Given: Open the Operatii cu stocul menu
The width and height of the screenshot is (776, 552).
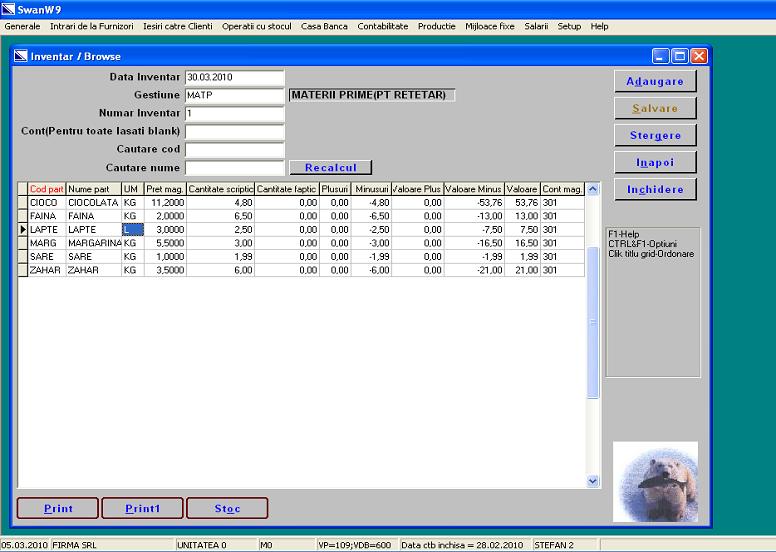Looking at the screenshot, I should pyautogui.click(x=258, y=26).
